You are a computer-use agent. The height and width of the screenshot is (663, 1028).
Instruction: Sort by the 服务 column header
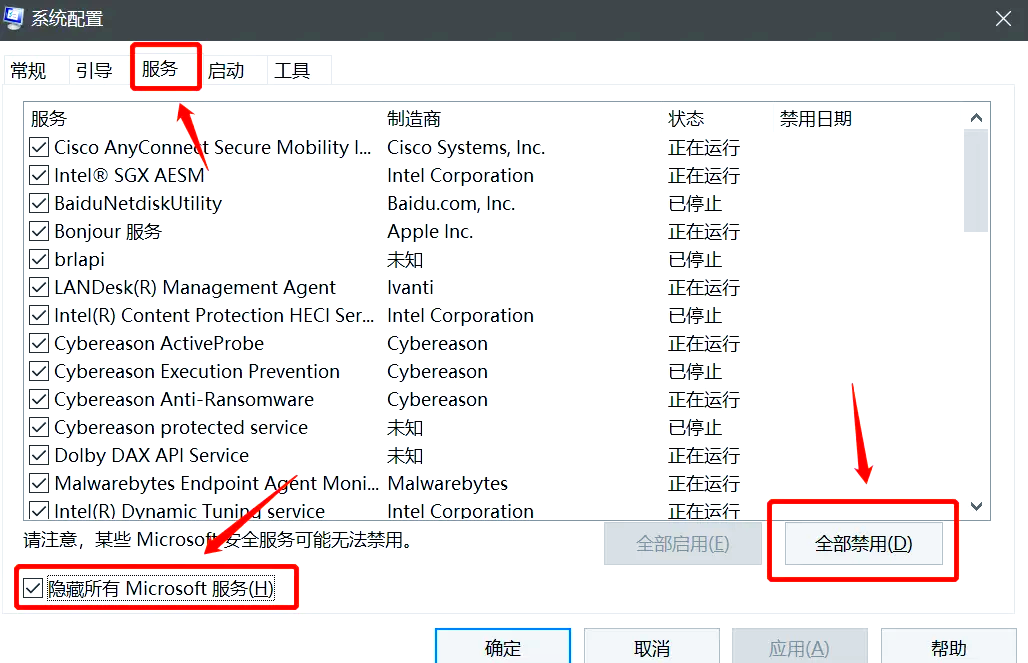(x=49, y=119)
